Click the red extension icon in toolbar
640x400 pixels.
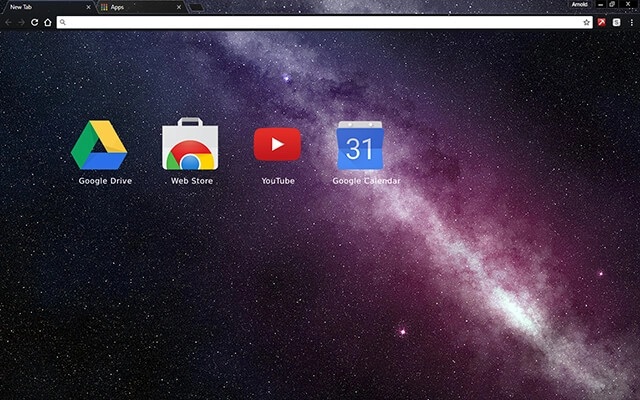(x=602, y=22)
